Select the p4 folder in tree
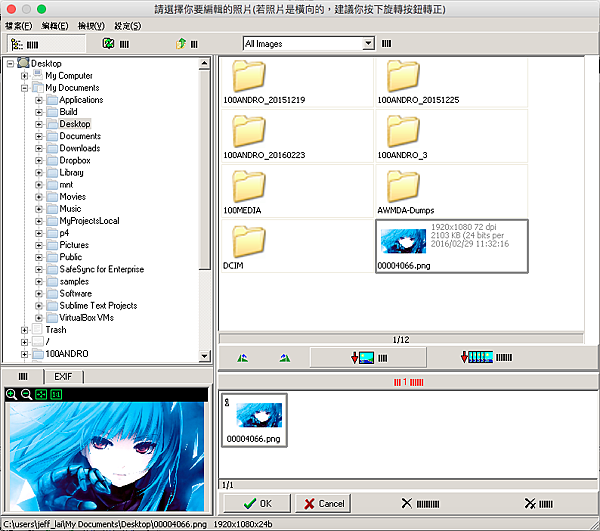Viewport: 600px width, 531px height. point(64,233)
